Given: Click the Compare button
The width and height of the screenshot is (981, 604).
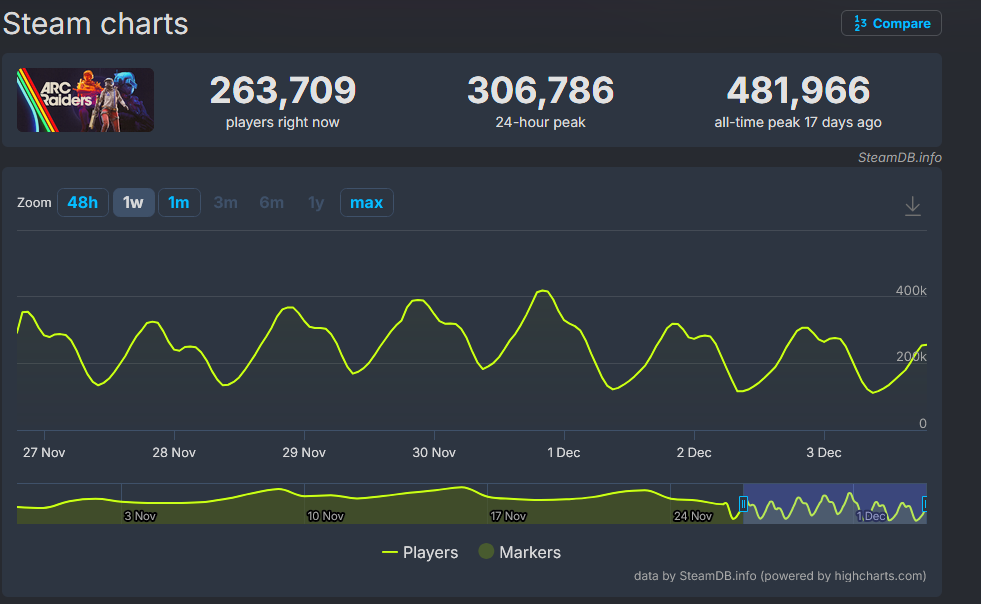Looking at the screenshot, I should [891, 23].
